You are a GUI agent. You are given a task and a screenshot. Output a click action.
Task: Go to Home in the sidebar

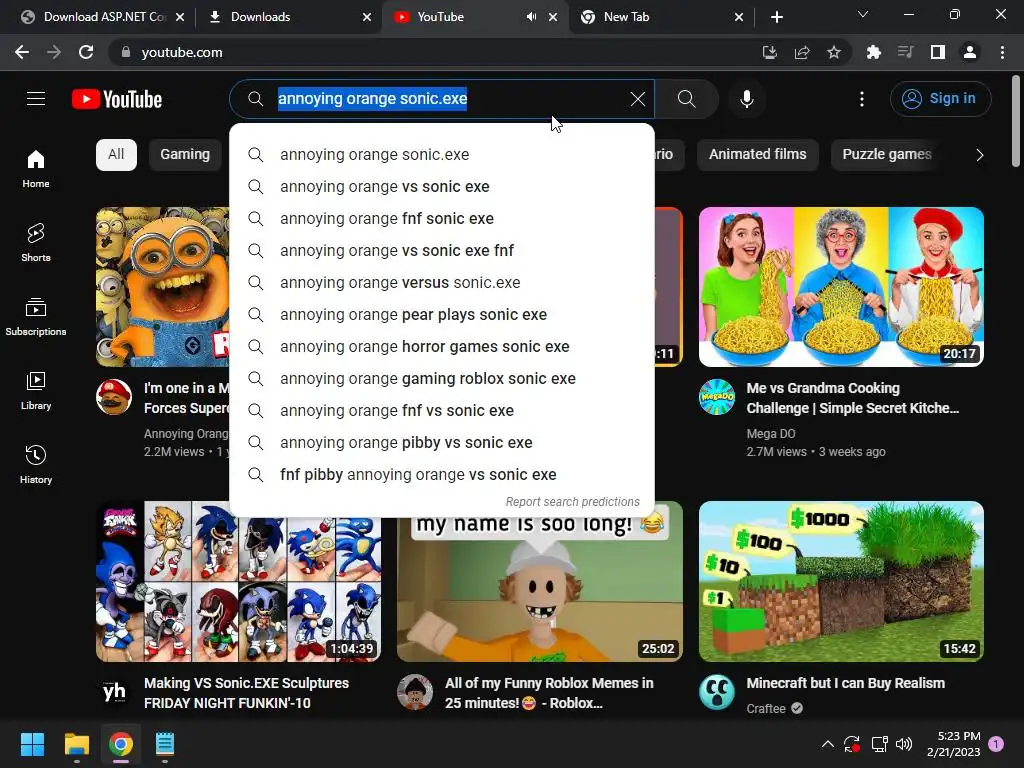[36, 168]
